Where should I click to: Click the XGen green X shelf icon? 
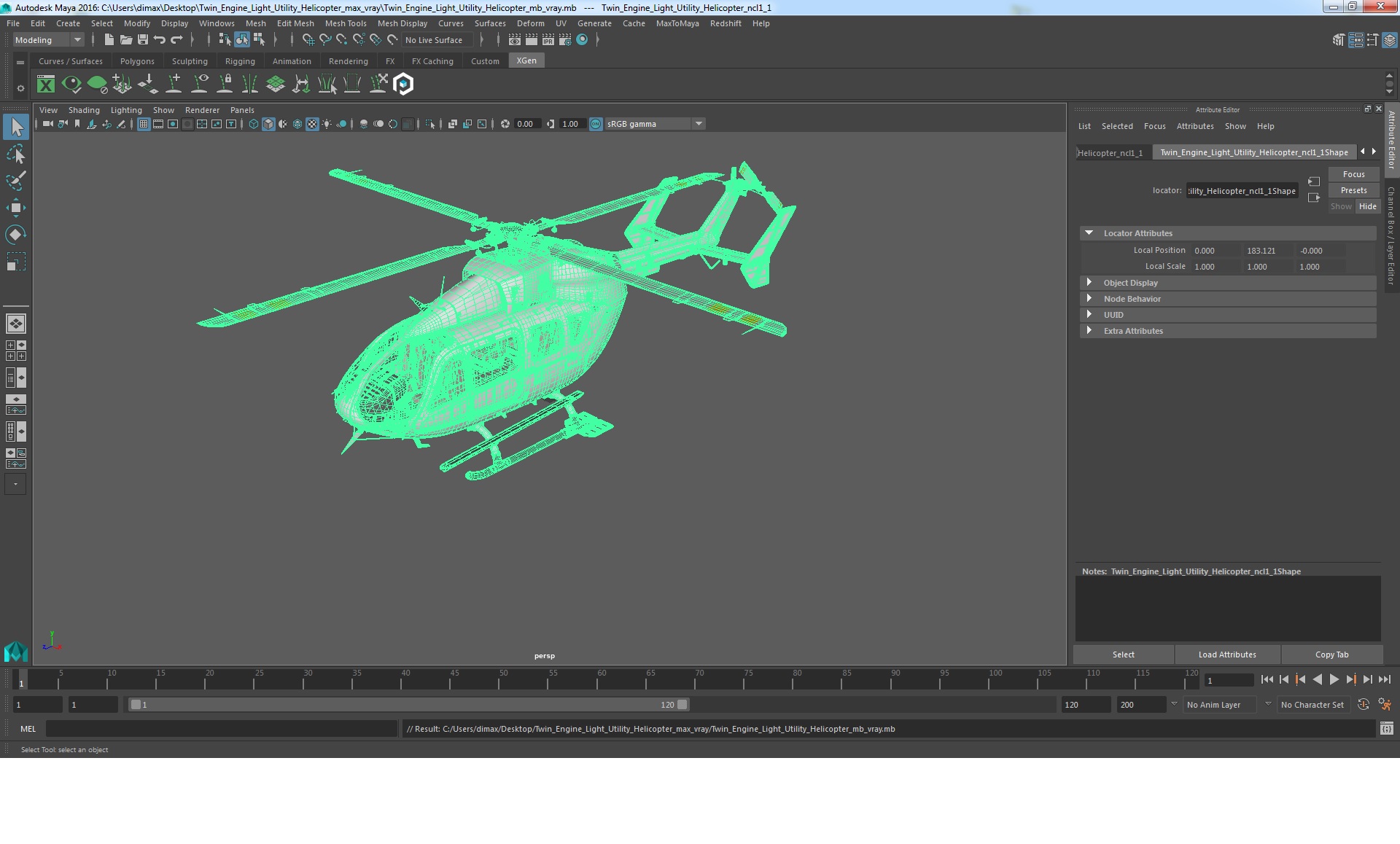click(46, 85)
